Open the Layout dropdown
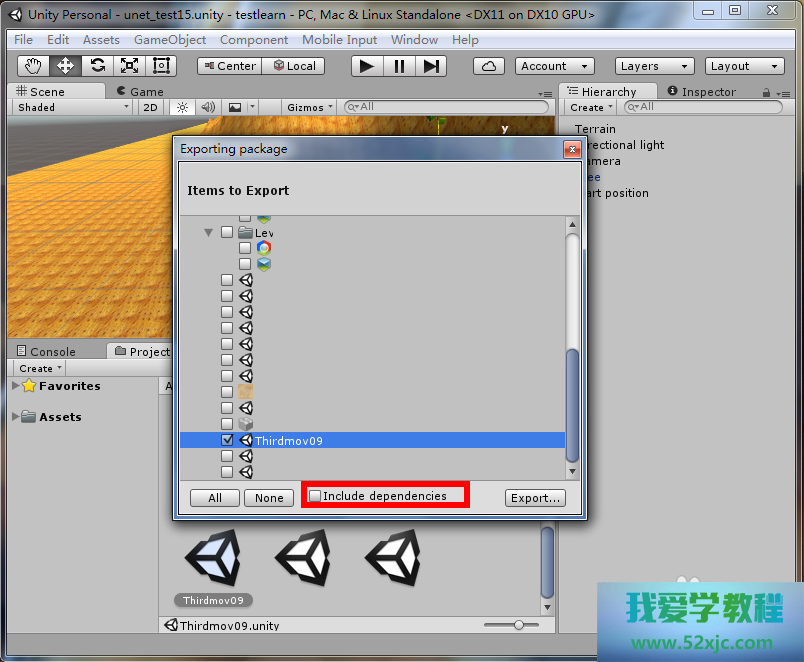Screen dimensions: 804x662 743,66
